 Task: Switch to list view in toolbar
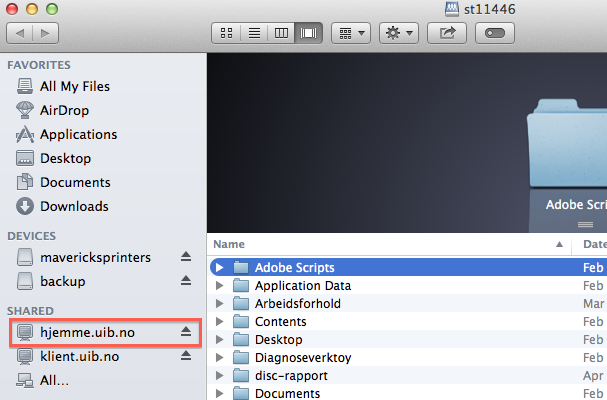coord(254,33)
